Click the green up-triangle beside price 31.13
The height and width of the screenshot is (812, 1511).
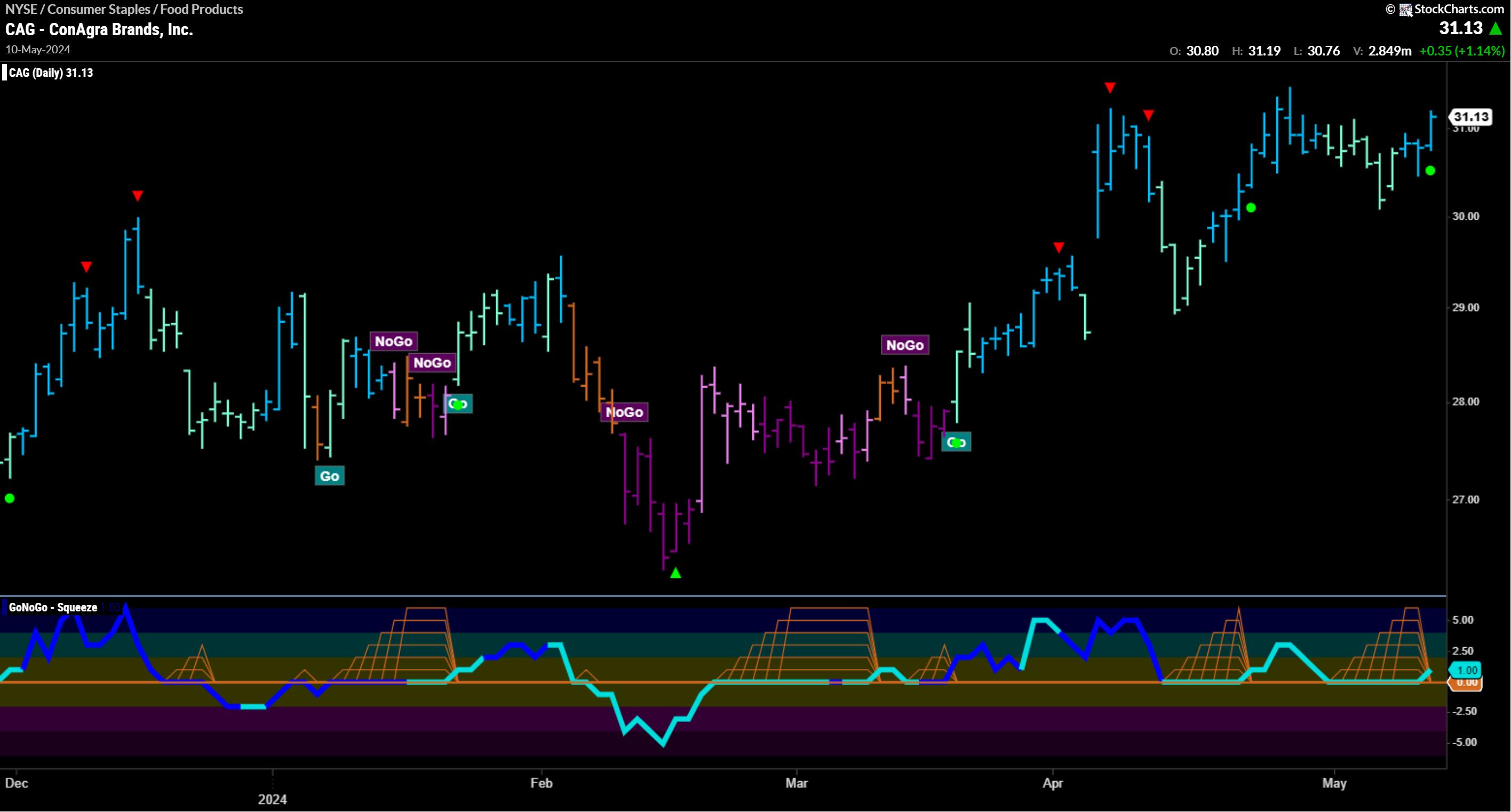pos(1497,28)
